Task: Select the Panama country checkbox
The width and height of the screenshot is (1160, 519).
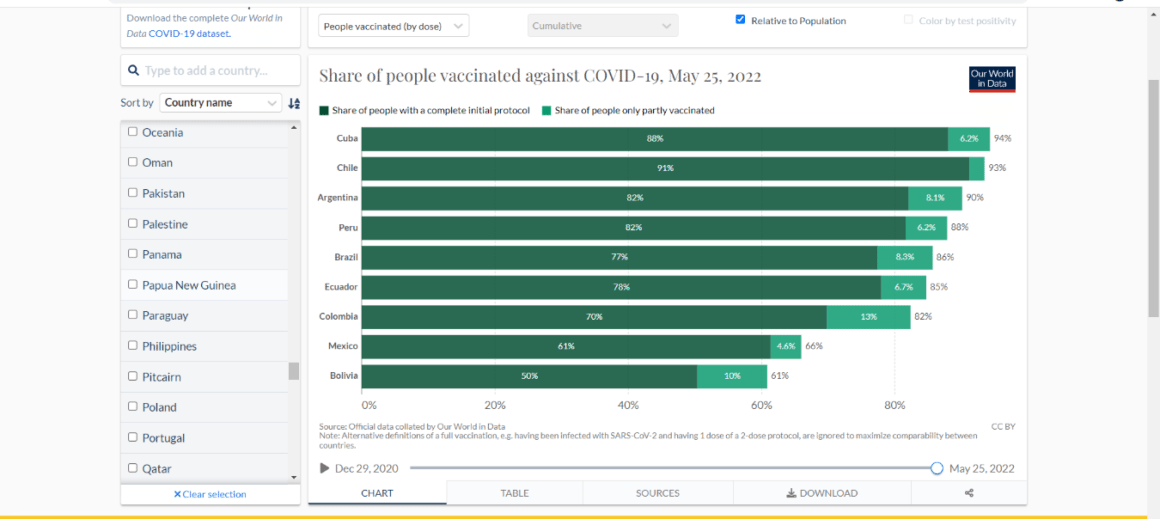Action: pyautogui.click(x=133, y=254)
